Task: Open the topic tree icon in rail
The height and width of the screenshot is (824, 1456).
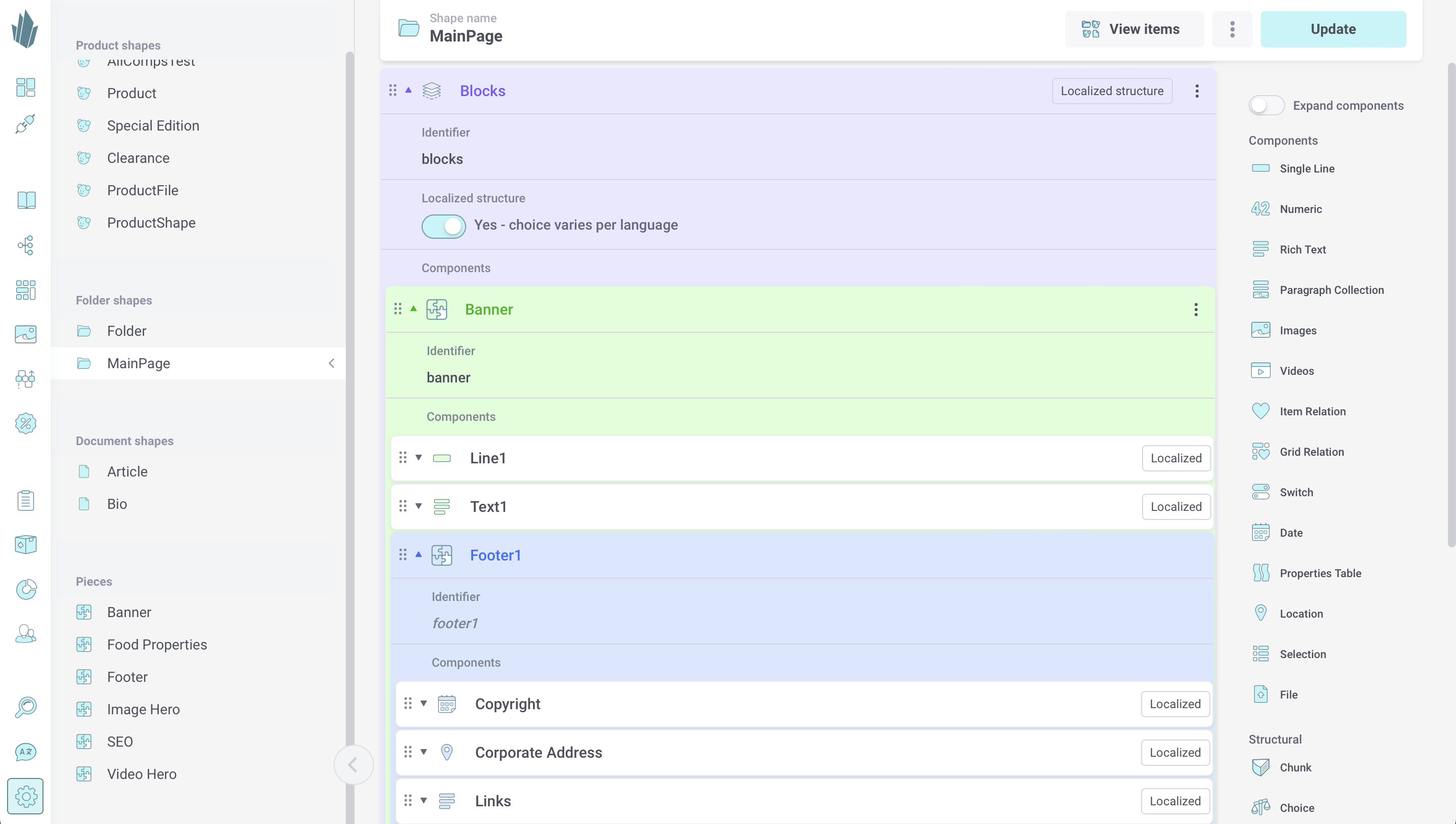Action: [x=25, y=245]
